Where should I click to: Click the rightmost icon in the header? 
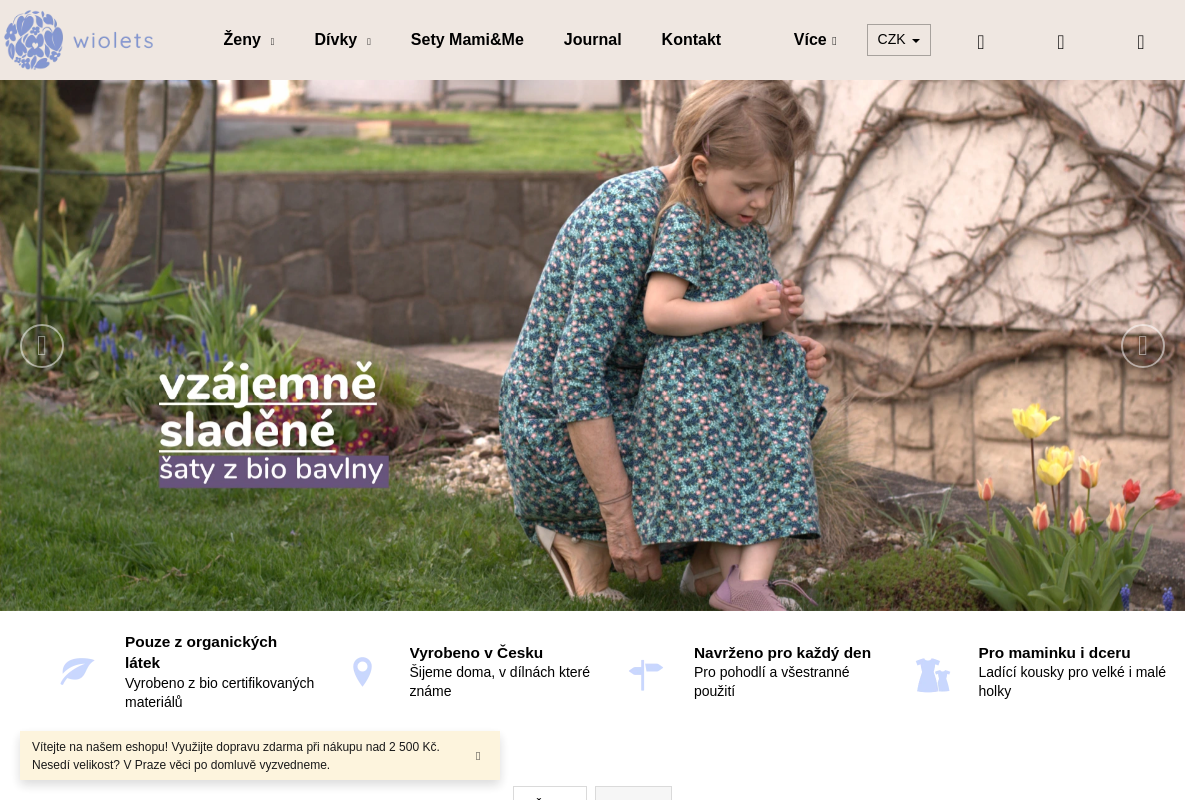click(x=1141, y=42)
